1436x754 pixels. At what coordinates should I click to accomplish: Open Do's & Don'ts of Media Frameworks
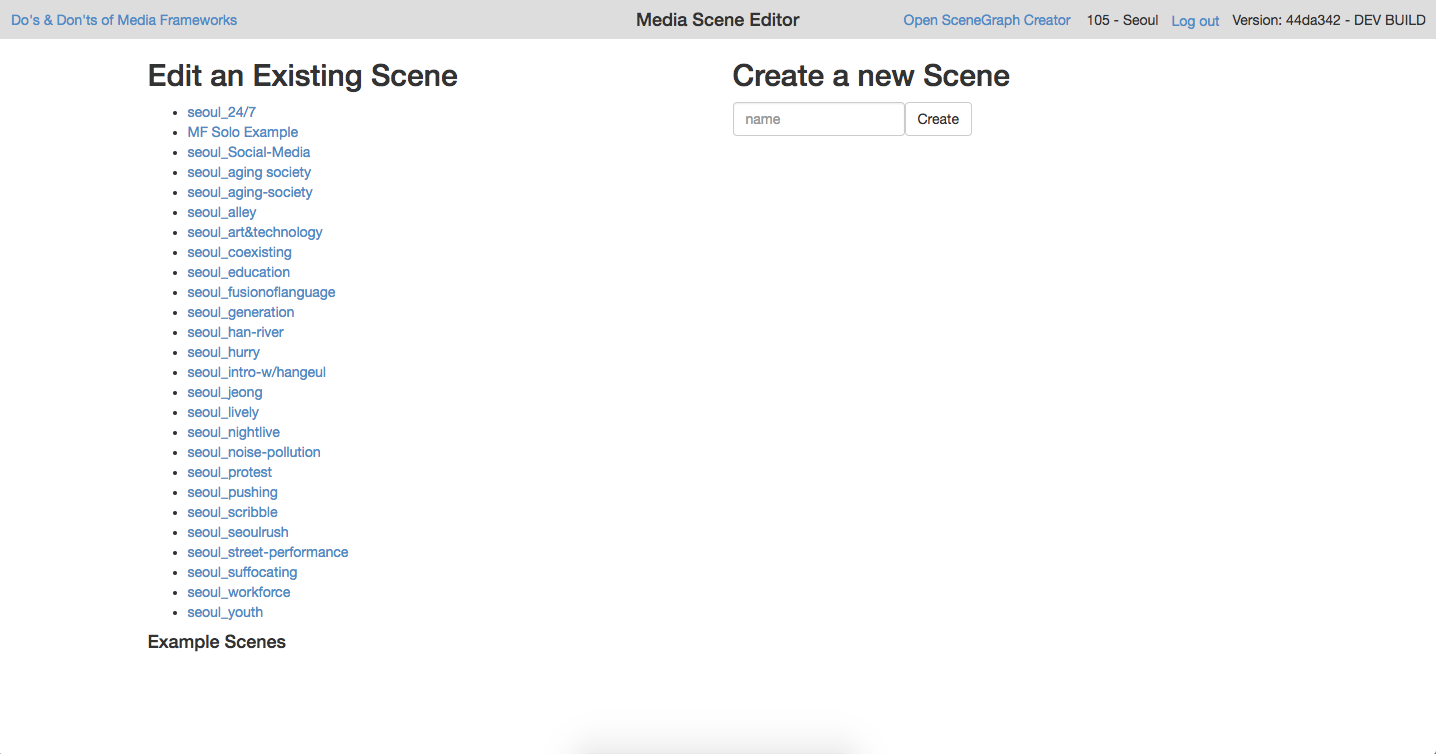coord(124,20)
